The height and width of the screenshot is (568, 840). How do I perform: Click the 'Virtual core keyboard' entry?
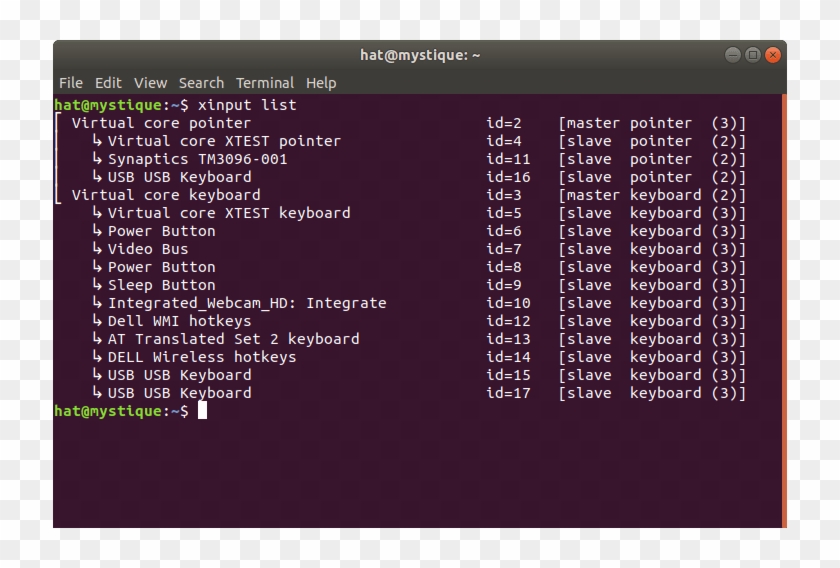[166, 195]
